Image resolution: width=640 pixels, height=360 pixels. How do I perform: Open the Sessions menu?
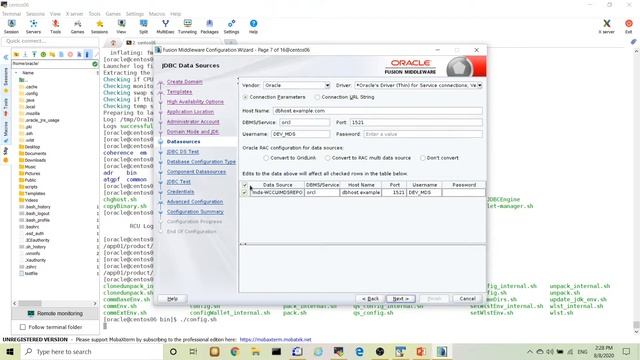[35, 13]
